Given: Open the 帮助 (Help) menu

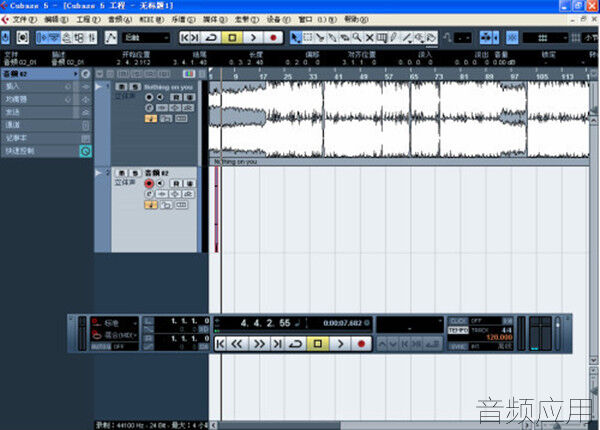Looking at the screenshot, I should point(356,19).
